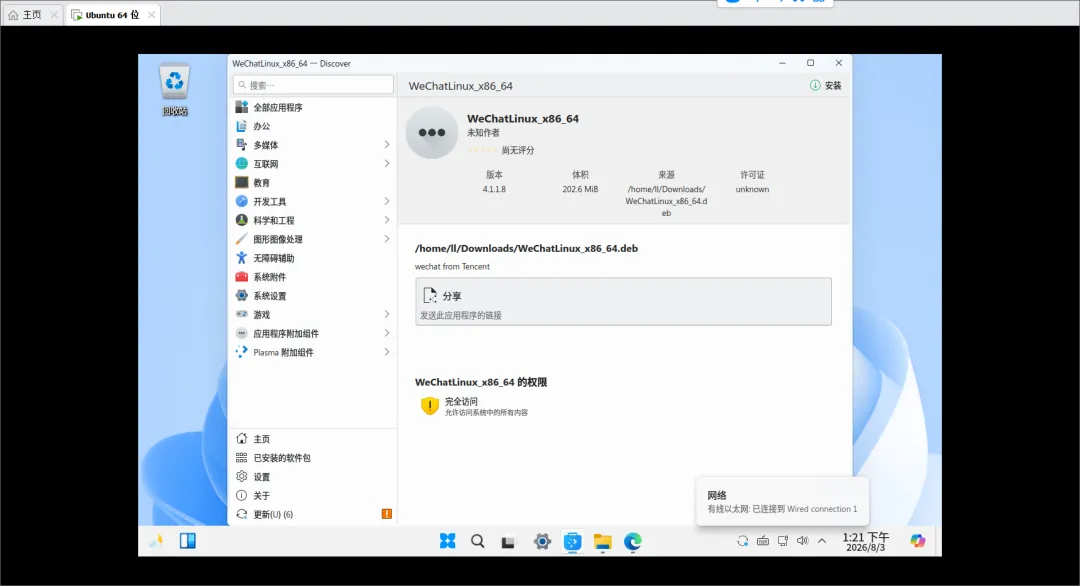Image resolution: width=1080 pixels, height=586 pixels.
Task: Select the System Settings category icon
Action: click(x=242, y=295)
